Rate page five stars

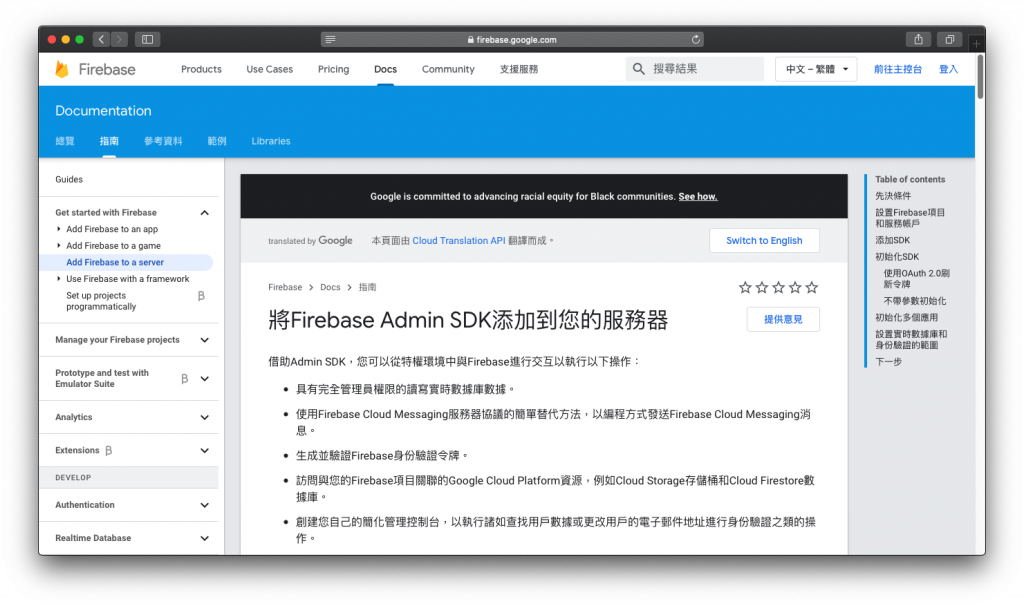812,287
